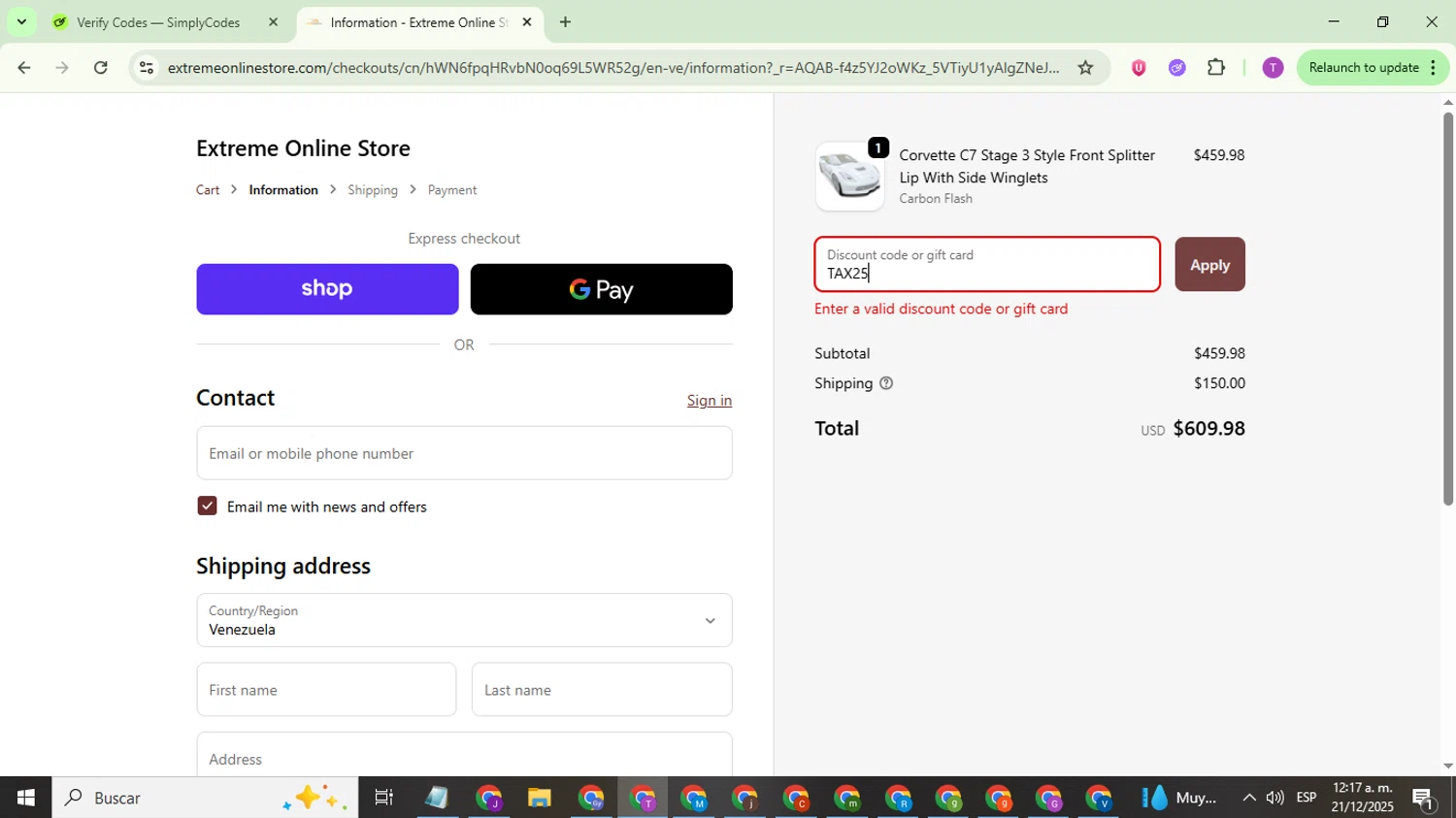Go back to previous page
Image resolution: width=1456 pixels, height=818 pixels.
click(24, 67)
